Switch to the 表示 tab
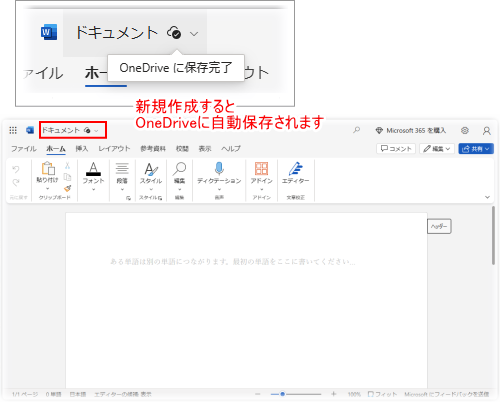Screen dimensions: 500x402 point(205,149)
